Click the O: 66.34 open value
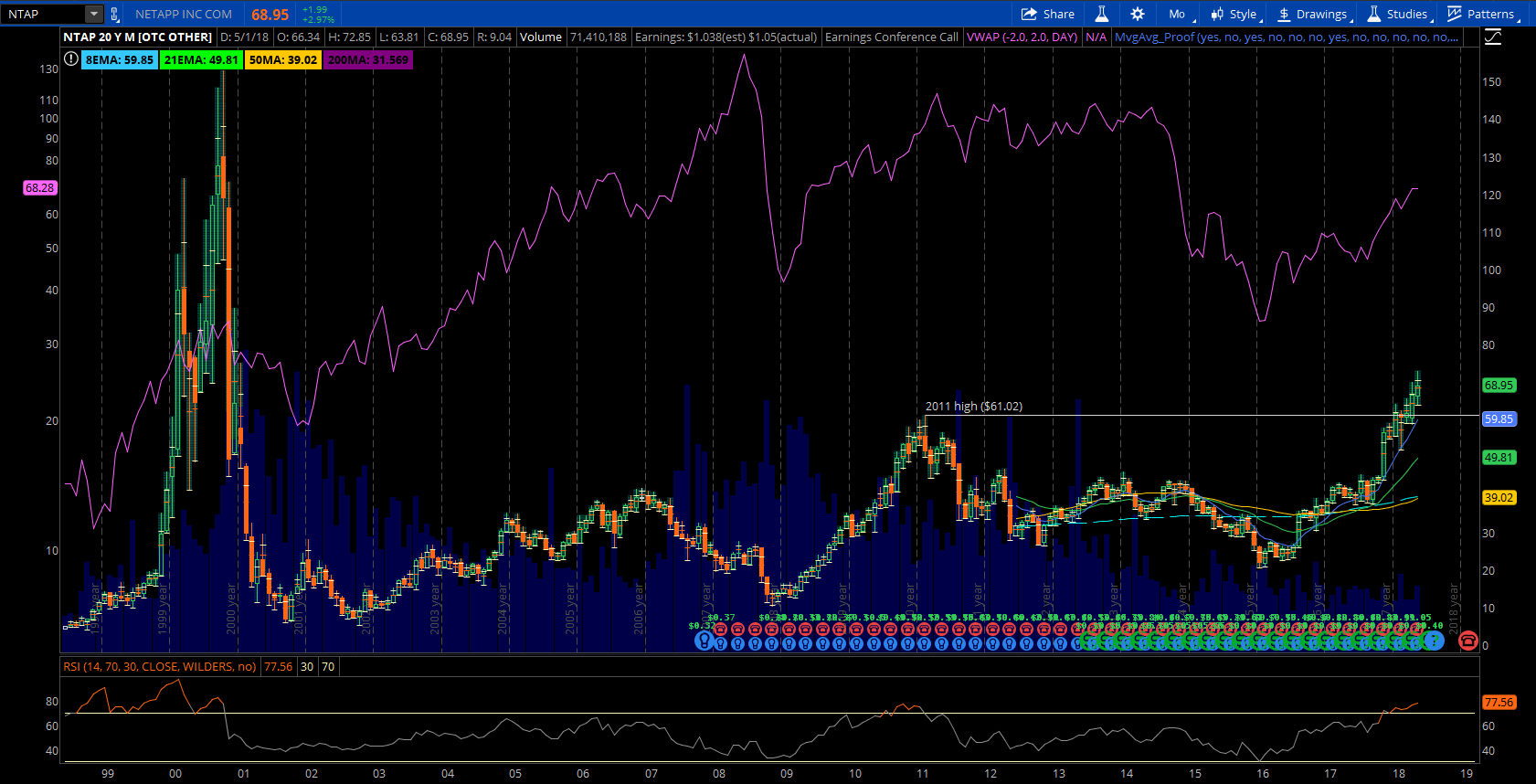 (x=298, y=37)
